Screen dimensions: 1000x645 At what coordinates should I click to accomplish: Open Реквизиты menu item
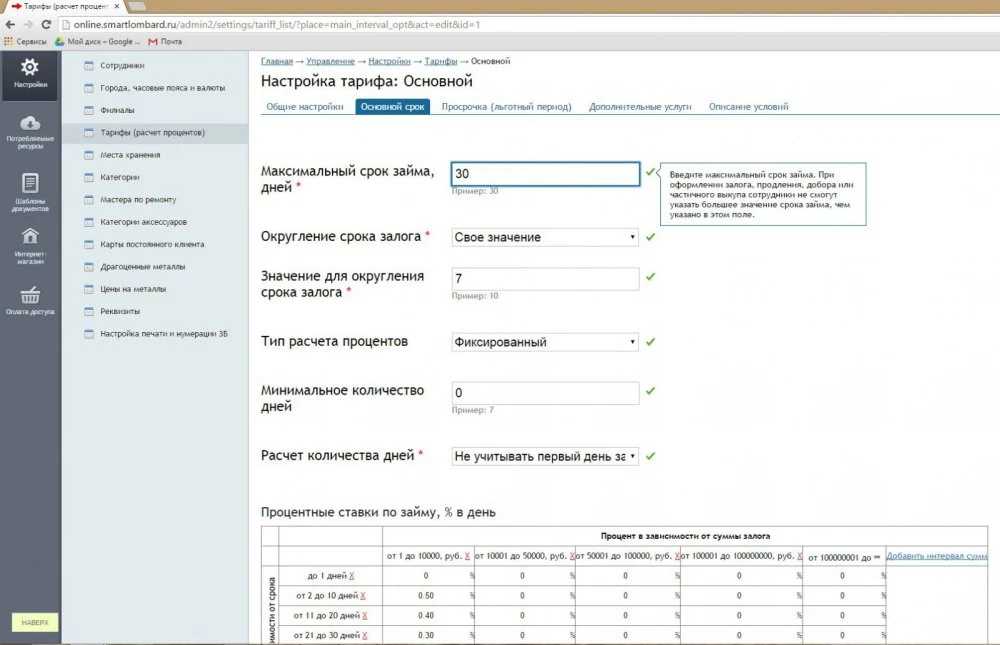pos(120,311)
